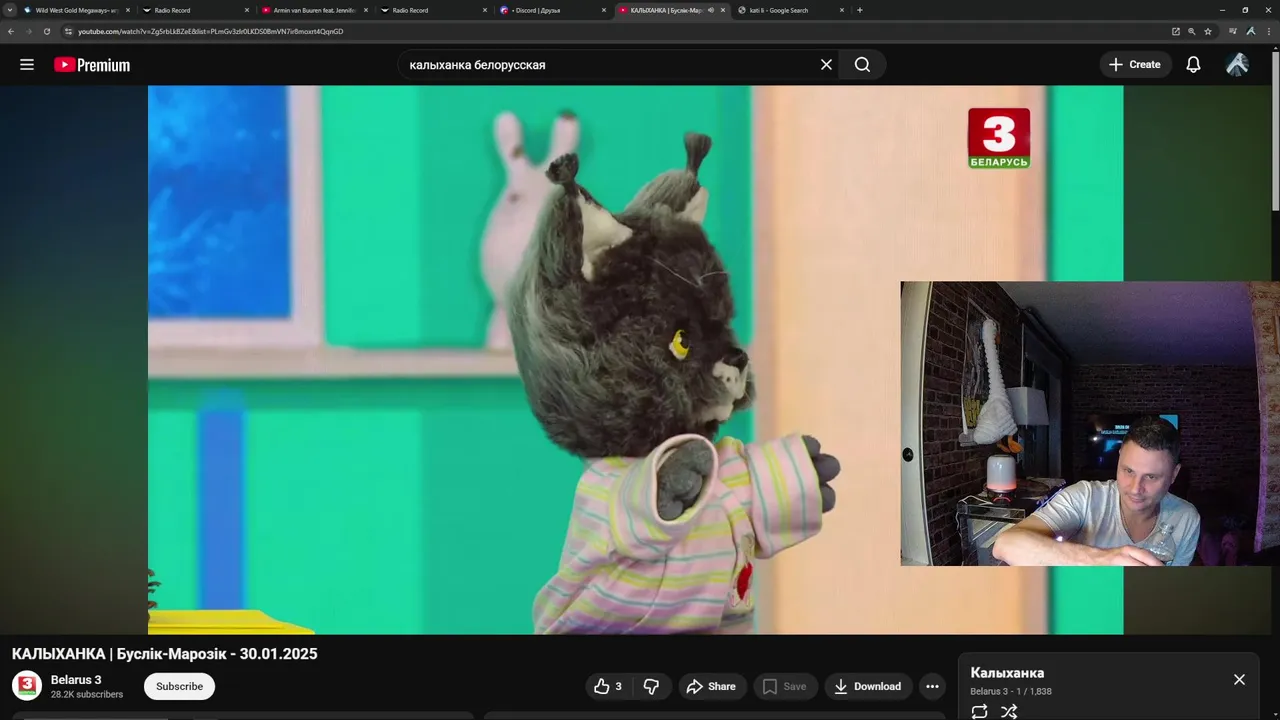This screenshot has height=720, width=1280.
Task: Open the notifications bell
Action: (1193, 65)
